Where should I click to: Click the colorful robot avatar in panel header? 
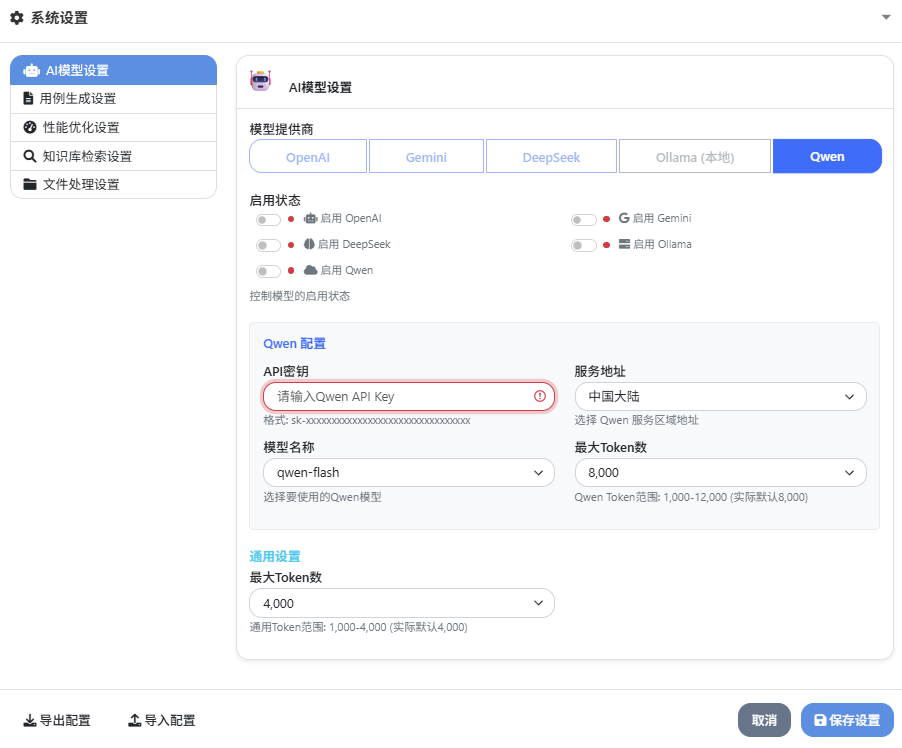tap(261, 81)
